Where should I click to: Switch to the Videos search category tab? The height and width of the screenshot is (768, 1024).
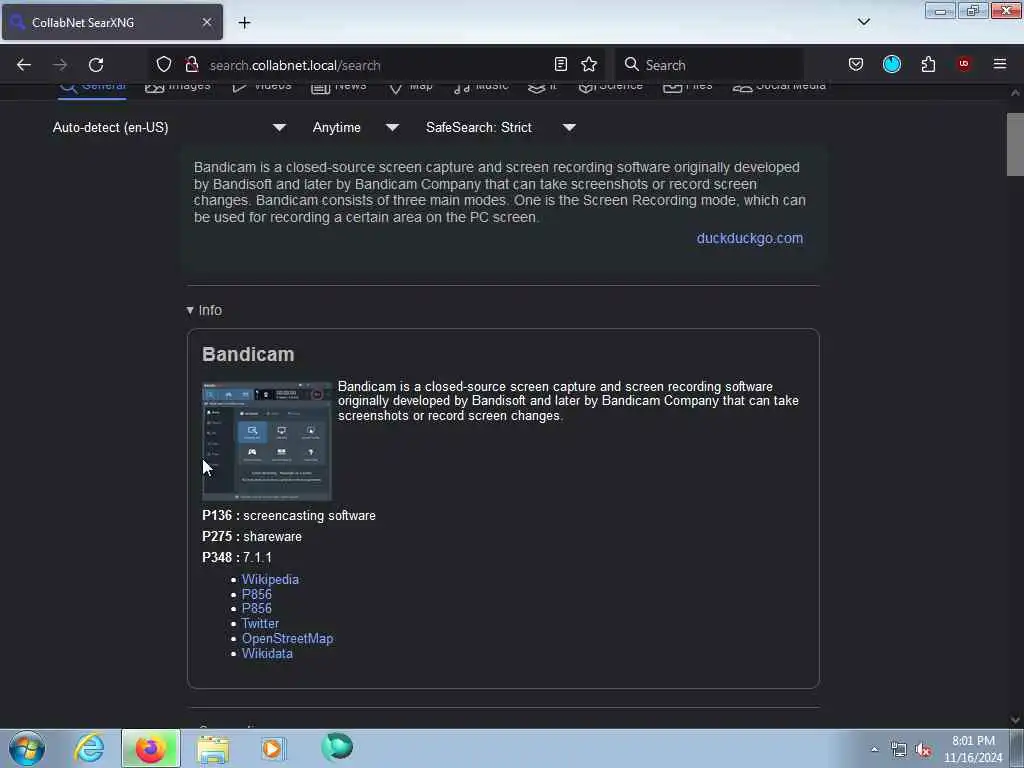(261, 87)
